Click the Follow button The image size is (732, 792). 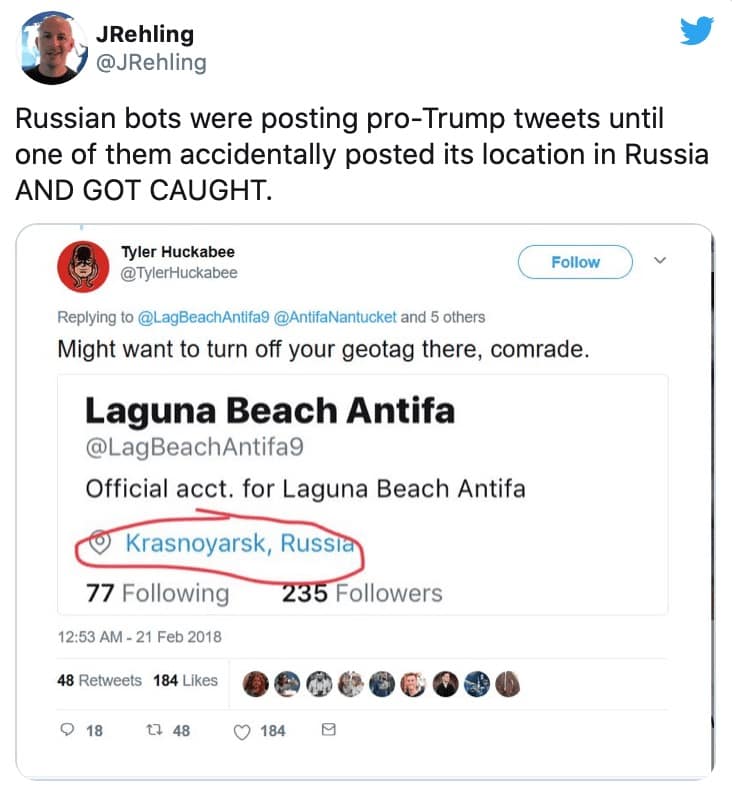coord(575,262)
